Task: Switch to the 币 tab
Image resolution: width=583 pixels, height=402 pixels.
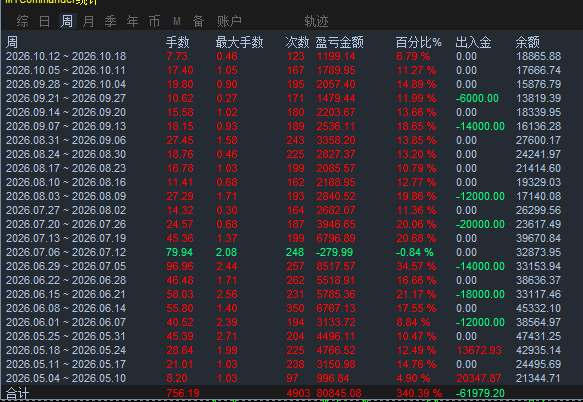Action: [154, 21]
